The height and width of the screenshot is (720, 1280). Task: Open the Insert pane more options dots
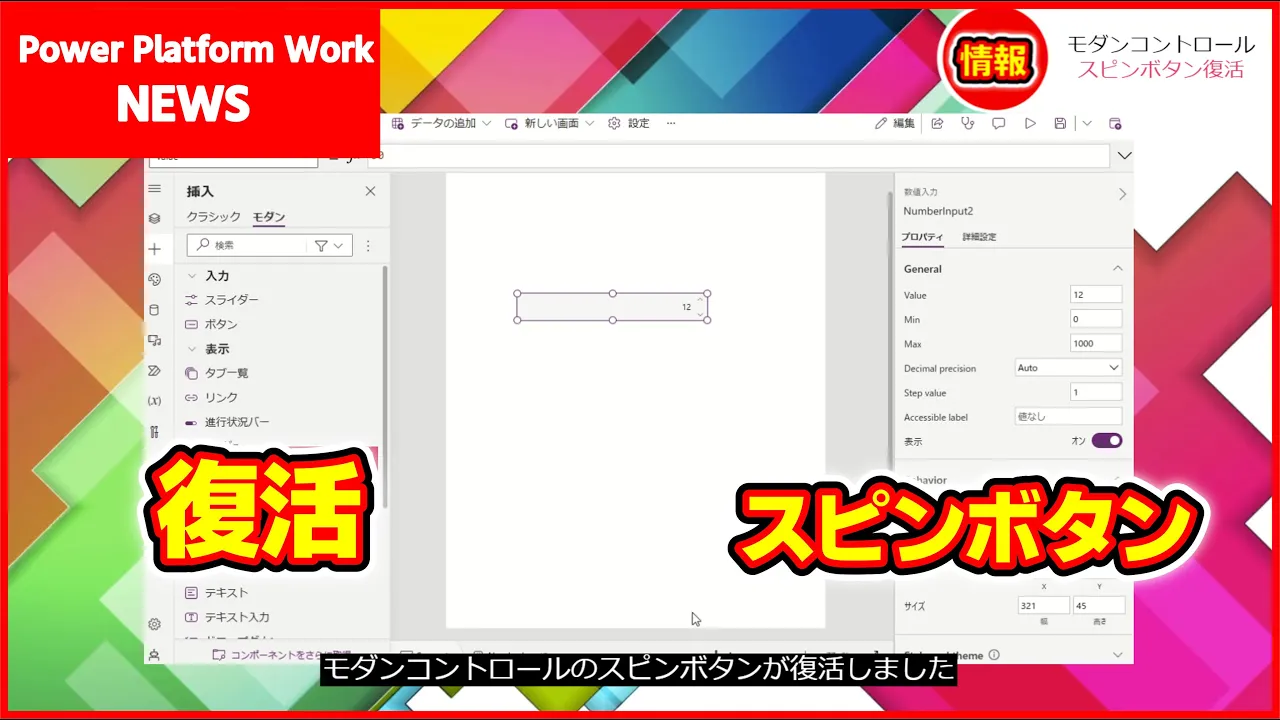point(368,245)
